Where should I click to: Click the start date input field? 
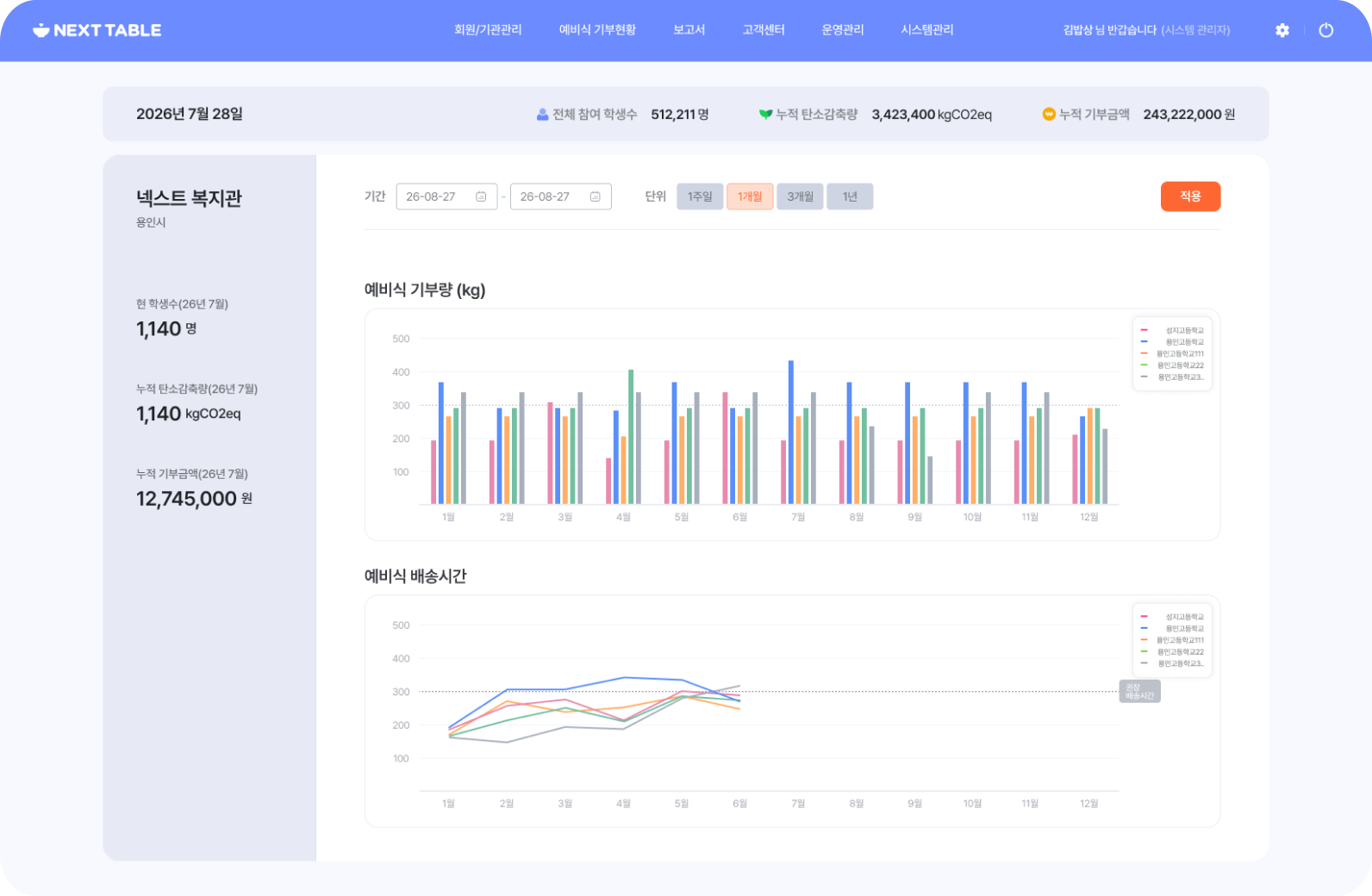click(x=446, y=196)
